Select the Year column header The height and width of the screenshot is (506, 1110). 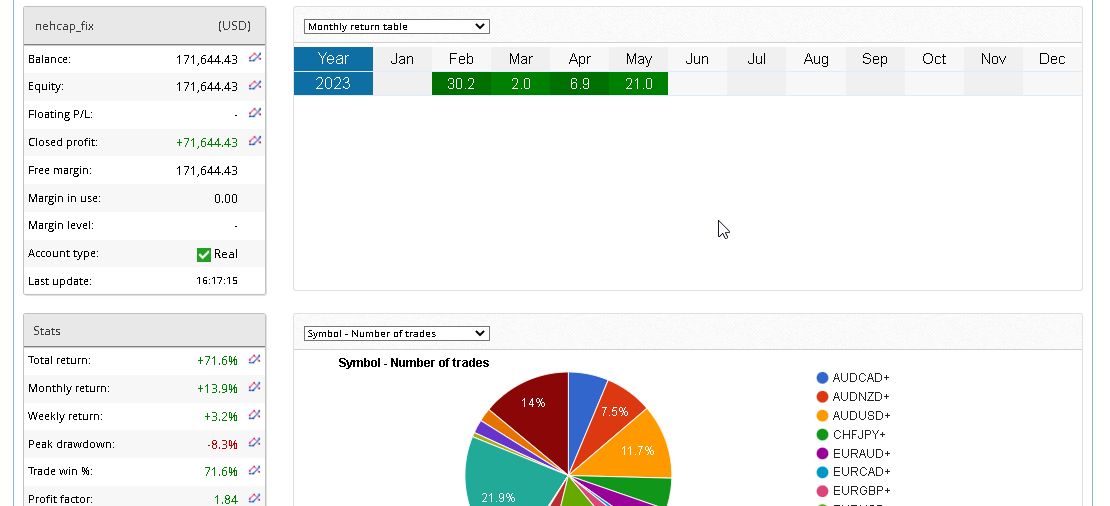click(333, 59)
